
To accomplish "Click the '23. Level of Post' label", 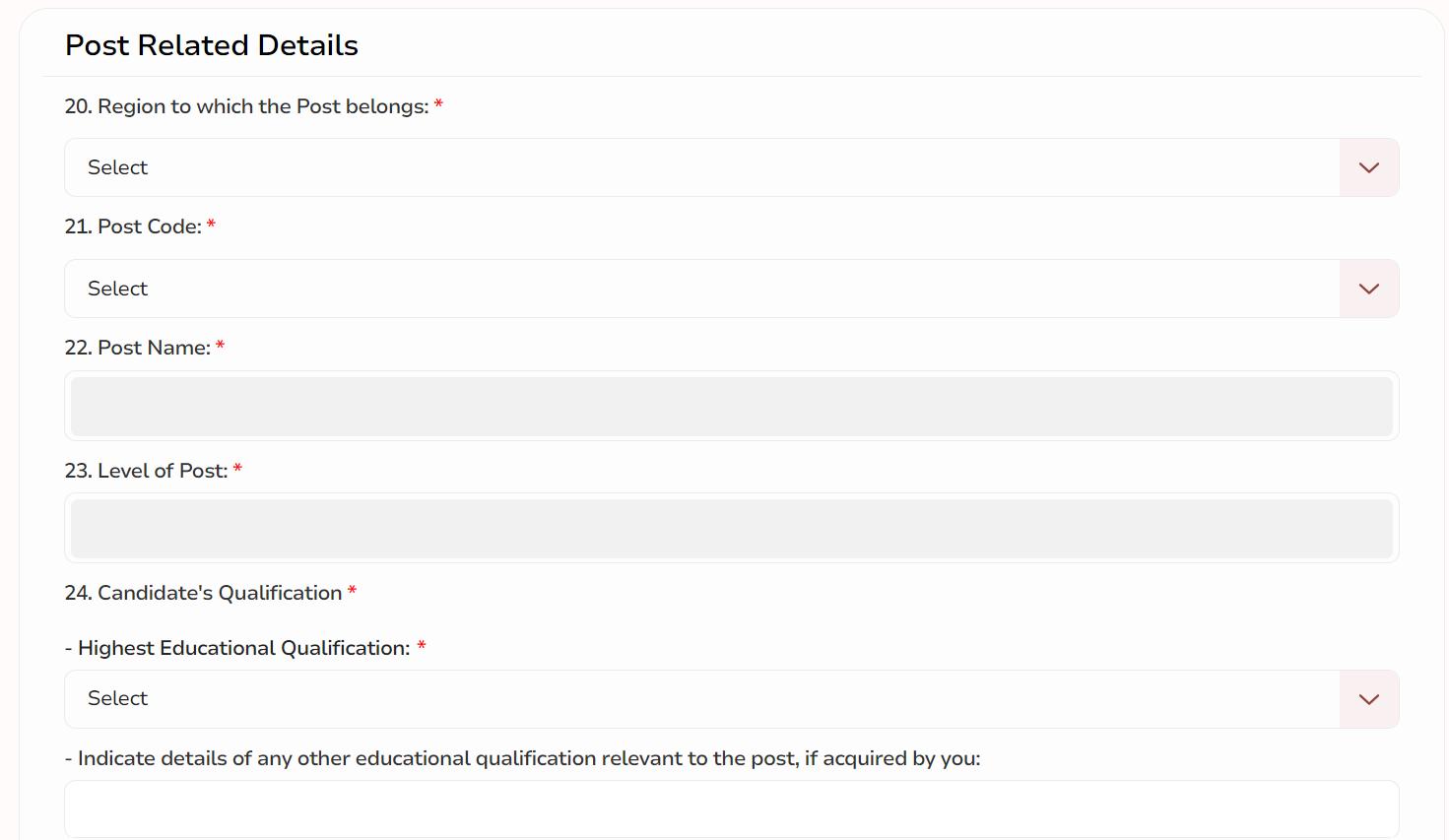I will pyautogui.click(x=146, y=471).
